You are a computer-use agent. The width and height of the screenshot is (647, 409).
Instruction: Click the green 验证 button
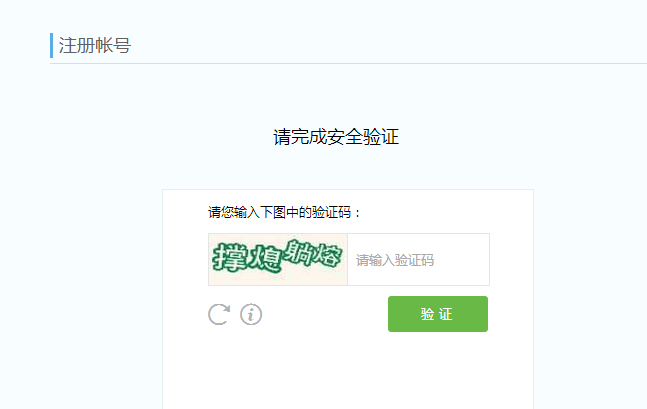[438, 314]
